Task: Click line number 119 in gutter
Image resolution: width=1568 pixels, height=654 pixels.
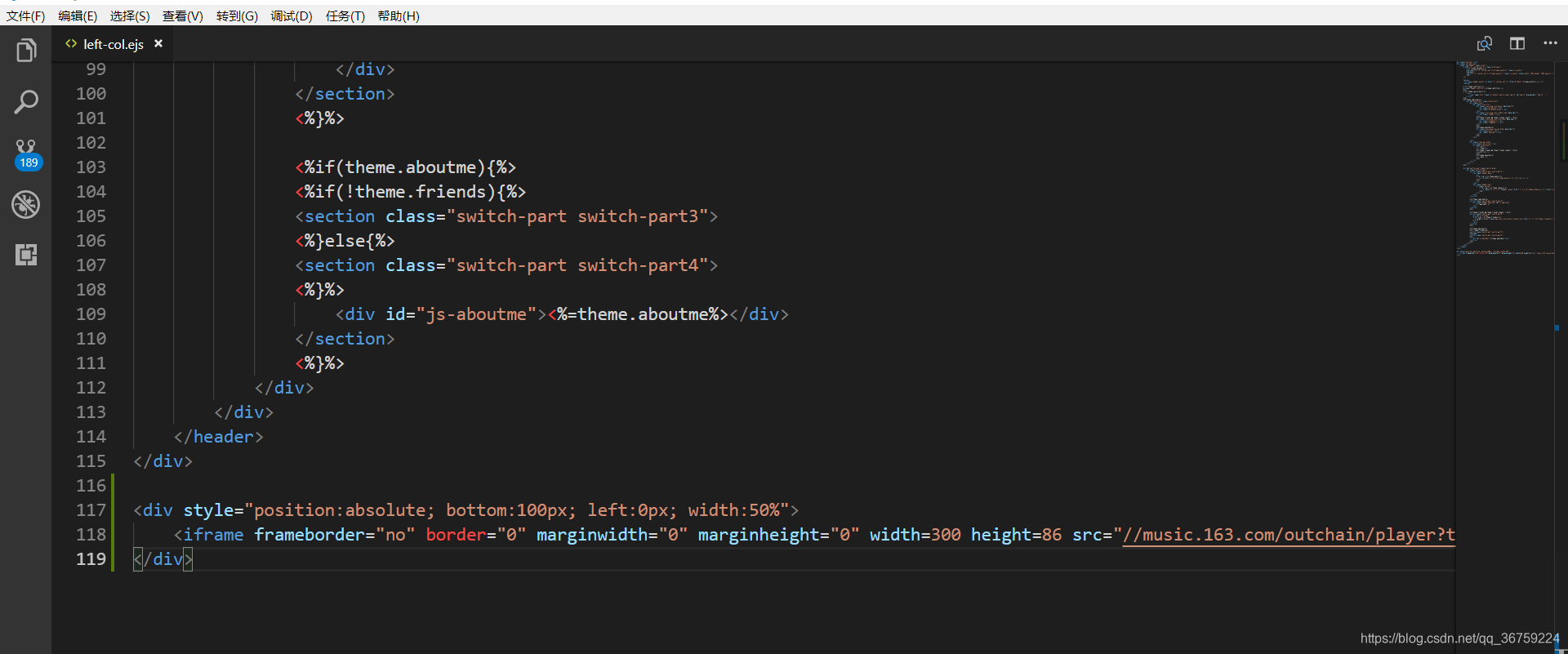Action: coord(91,559)
